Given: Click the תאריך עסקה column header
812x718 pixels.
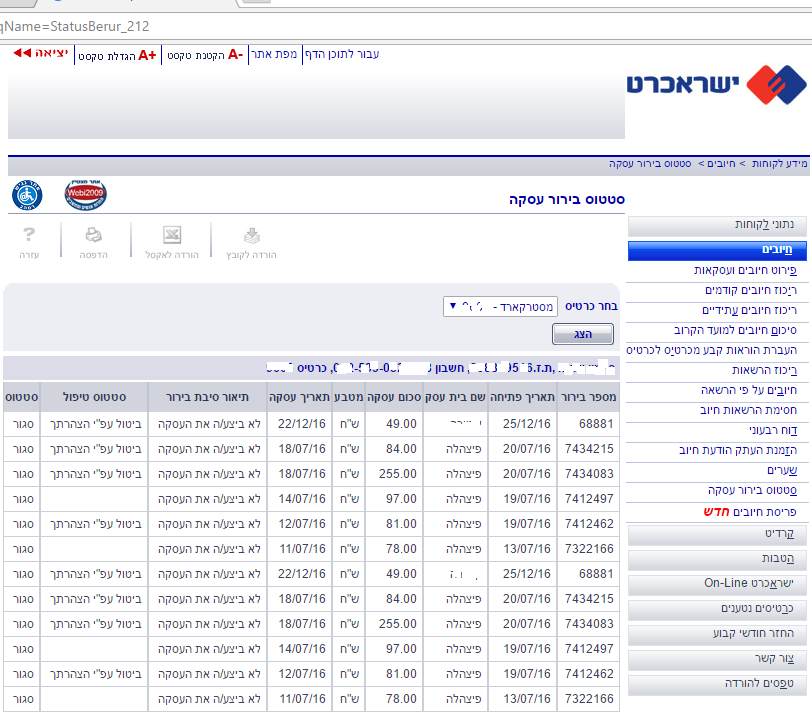Looking at the screenshot, I should click(299, 397).
